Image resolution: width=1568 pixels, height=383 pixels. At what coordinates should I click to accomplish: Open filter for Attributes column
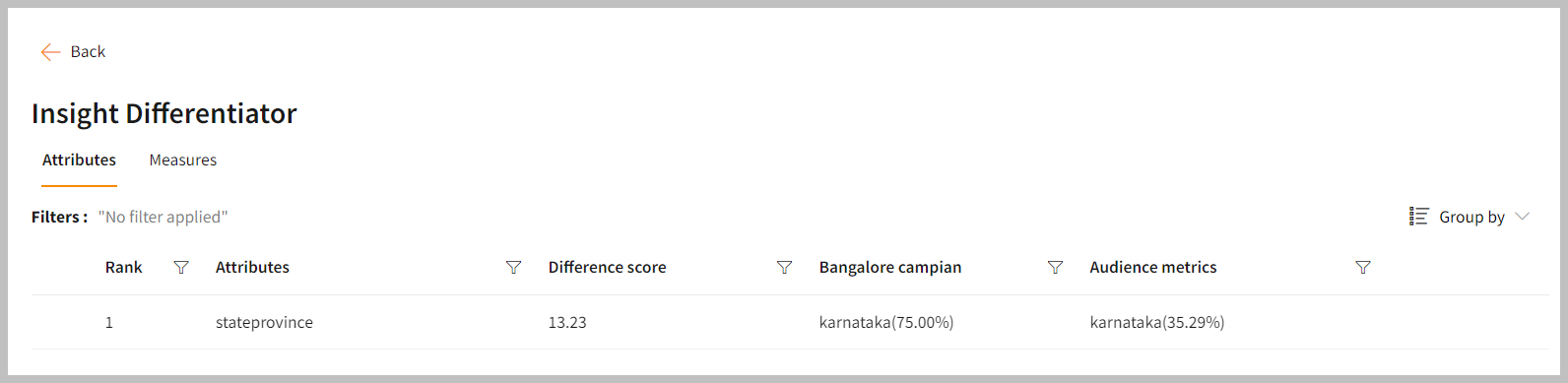pyautogui.click(x=513, y=268)
